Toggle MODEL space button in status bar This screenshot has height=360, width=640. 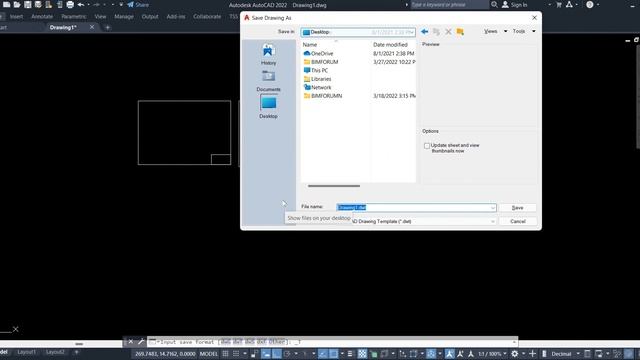coord(209,354)
